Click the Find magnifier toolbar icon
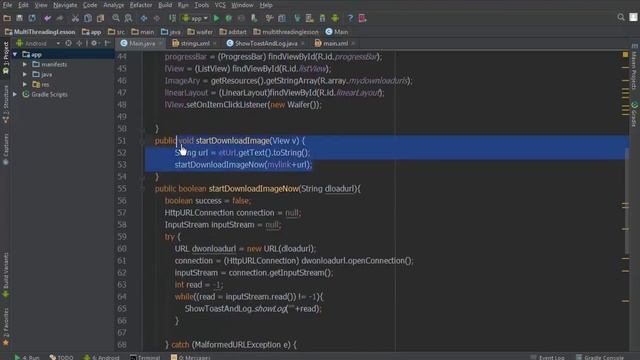 (116, 18)
